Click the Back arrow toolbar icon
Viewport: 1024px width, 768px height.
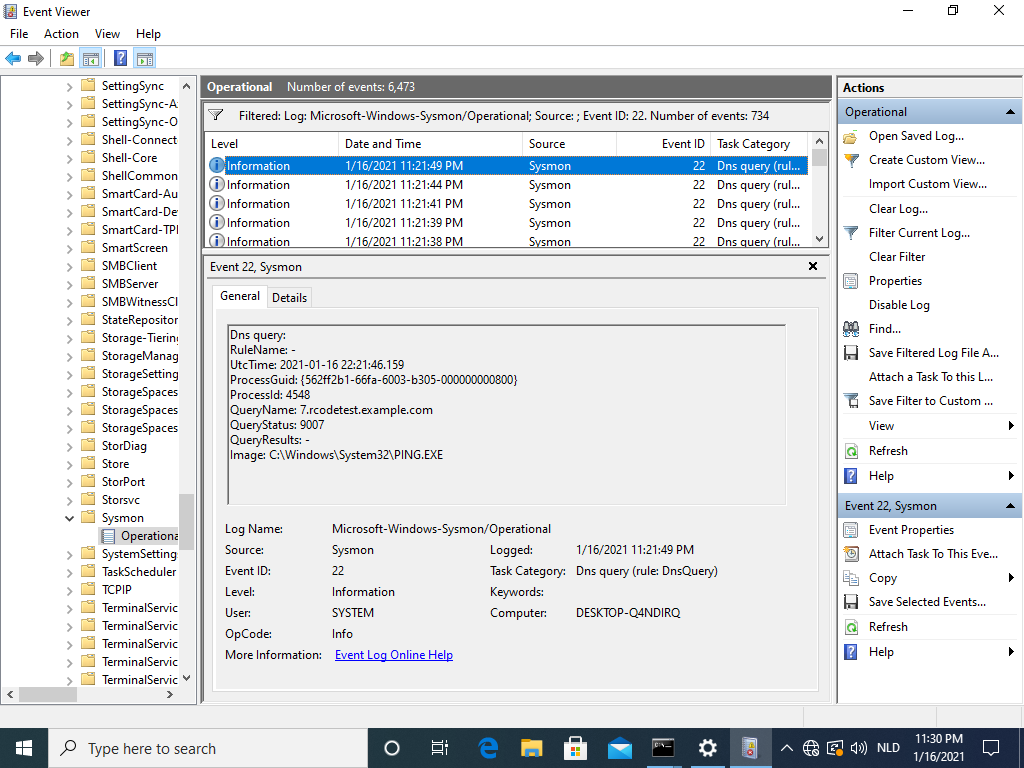(x=13, y=59)
